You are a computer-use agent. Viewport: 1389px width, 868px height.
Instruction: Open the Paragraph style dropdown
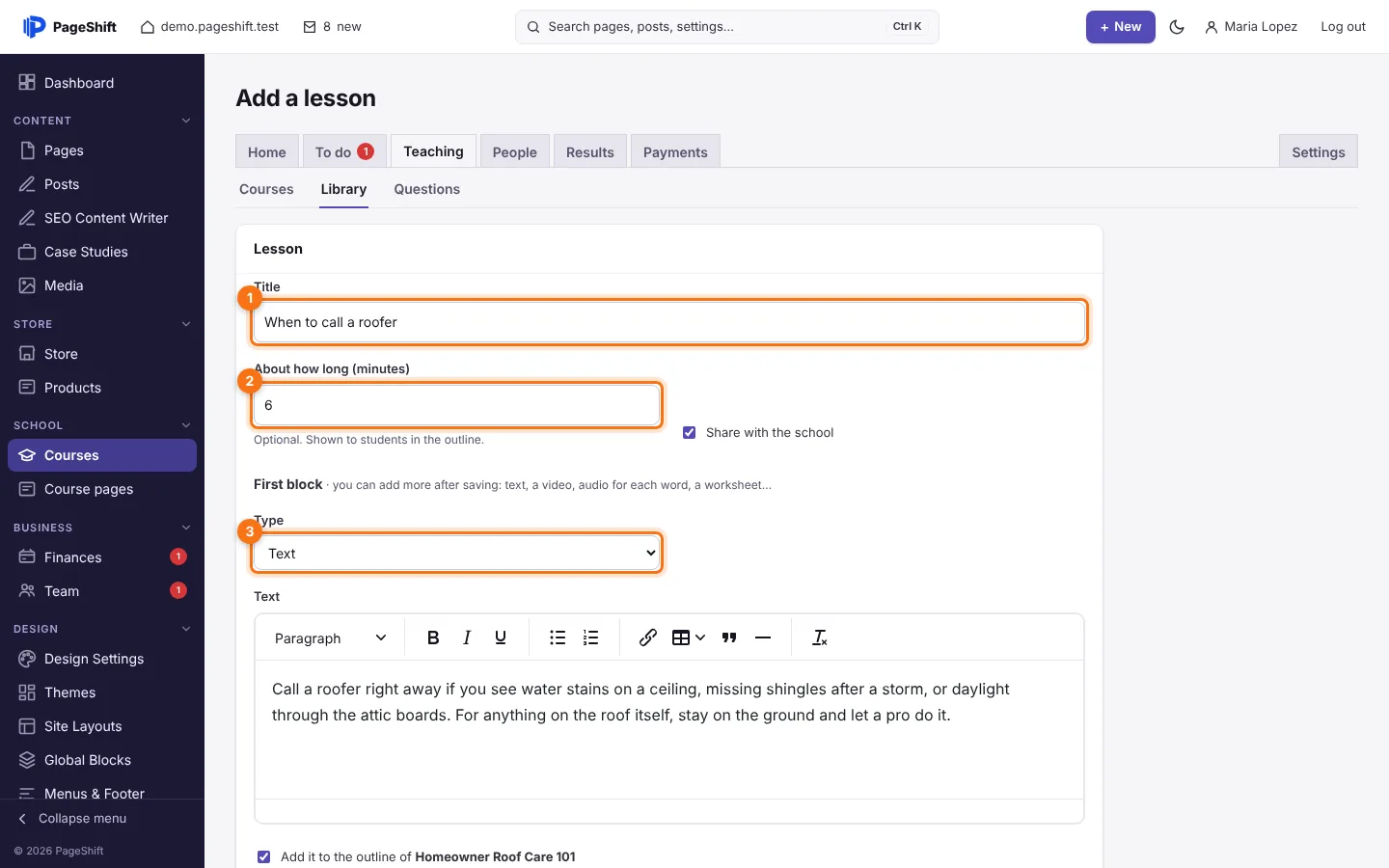point(330,637)
